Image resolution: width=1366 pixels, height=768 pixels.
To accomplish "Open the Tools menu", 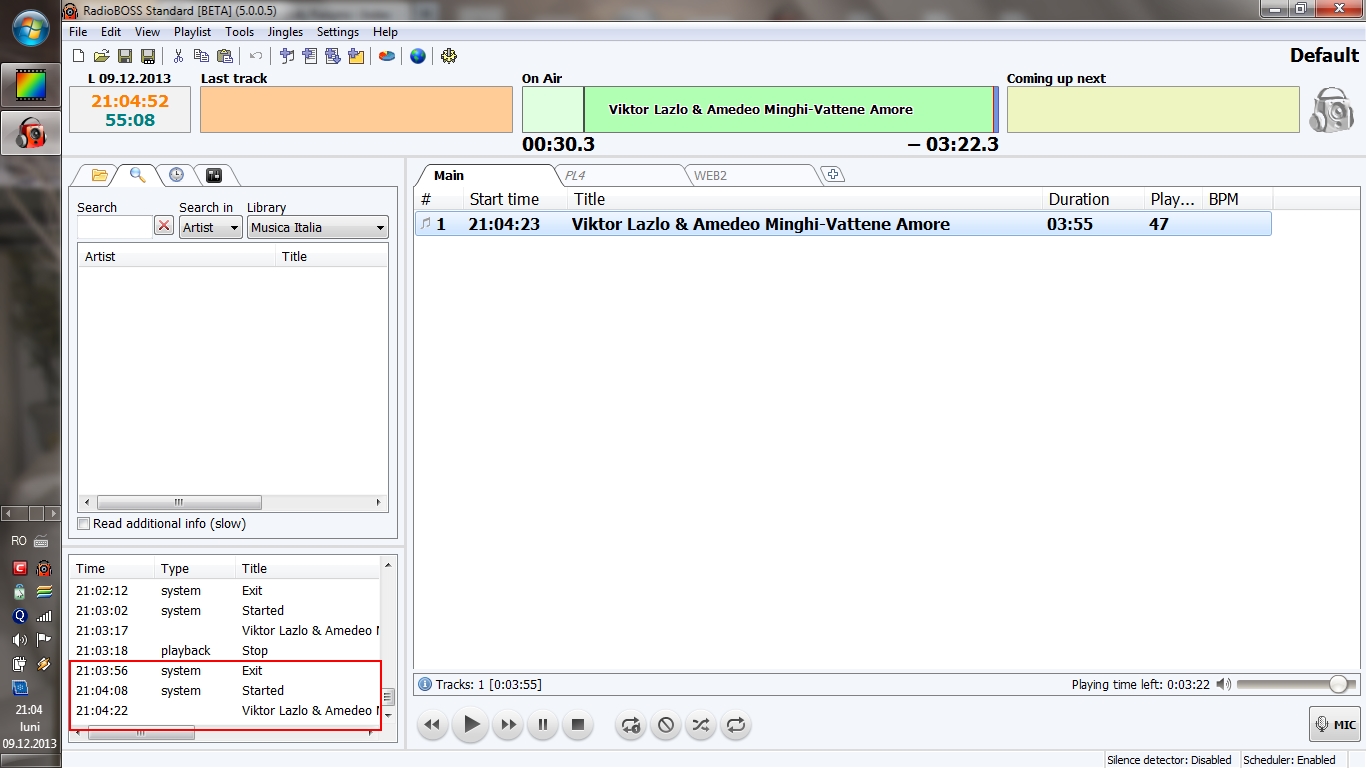I will (239, 32).
